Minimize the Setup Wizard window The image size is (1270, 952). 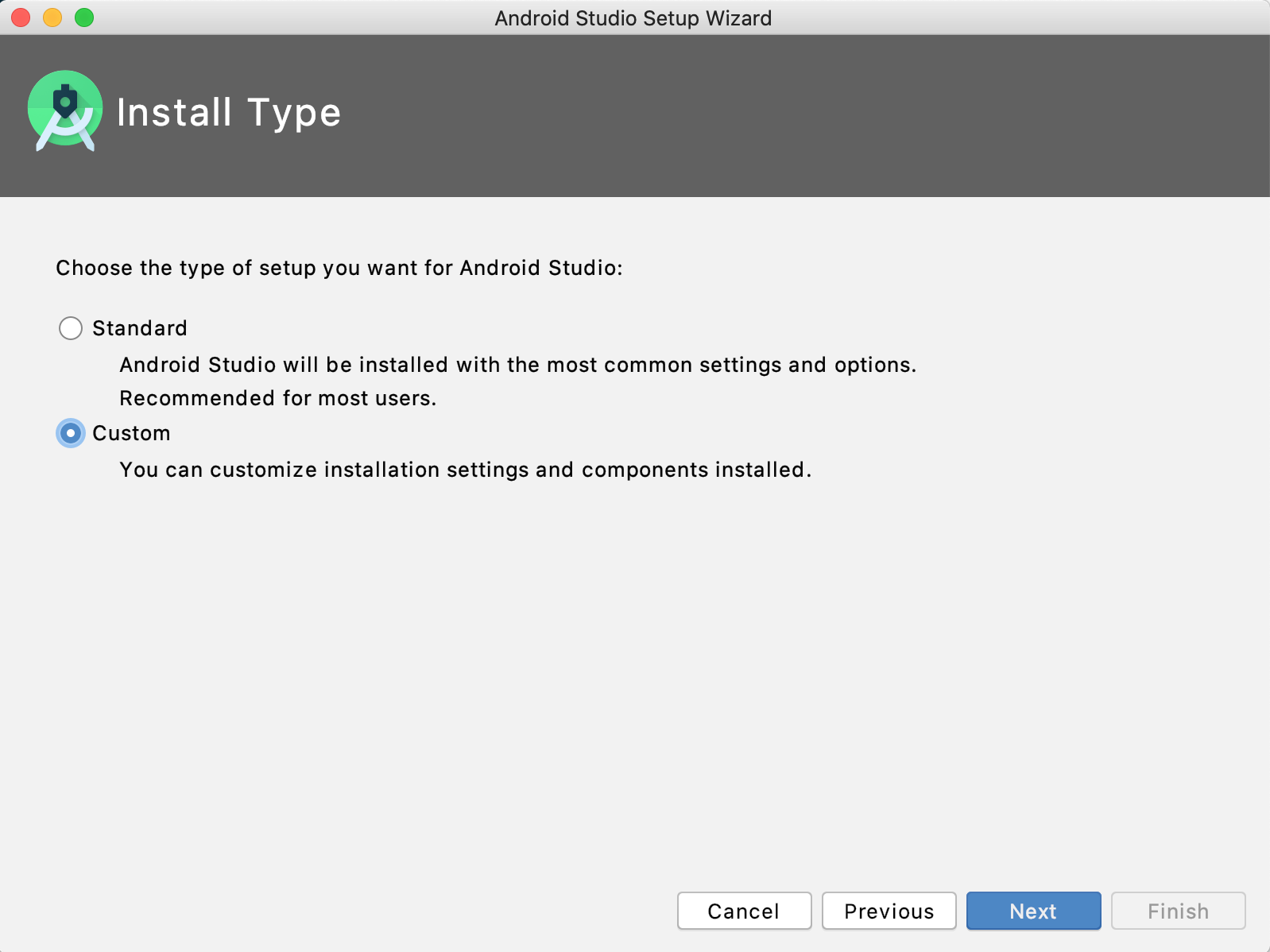52,17
